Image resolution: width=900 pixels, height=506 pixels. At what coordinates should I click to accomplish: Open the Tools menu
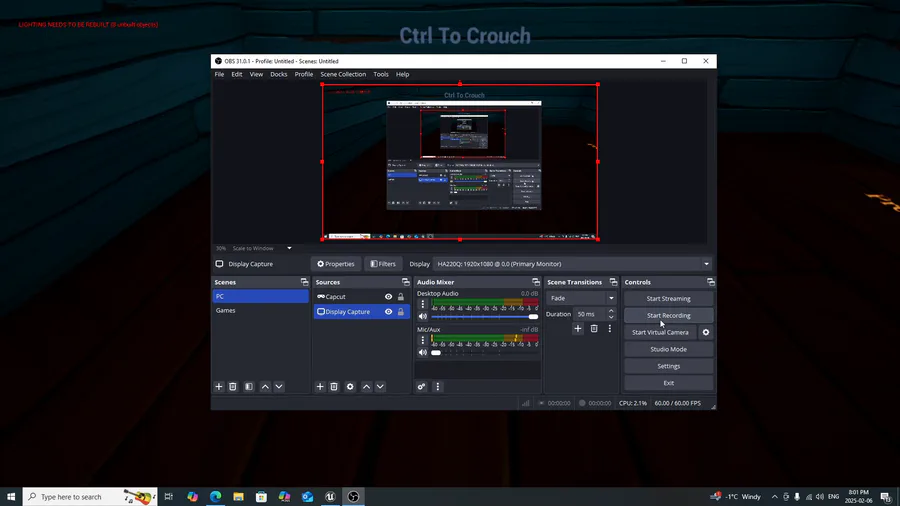tap(381, 74)
